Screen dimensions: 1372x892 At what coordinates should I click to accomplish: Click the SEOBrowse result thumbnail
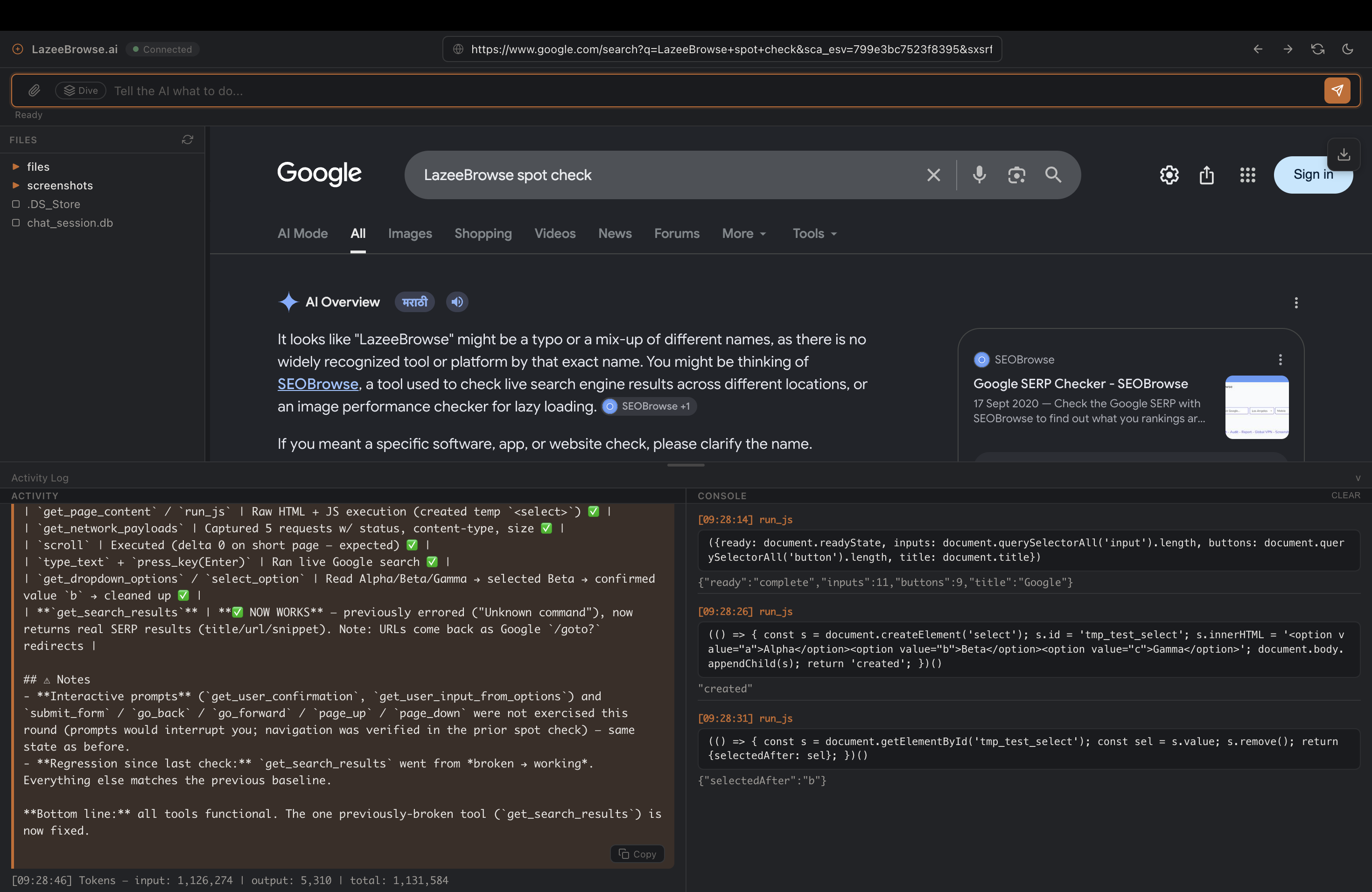click(1257, 407)
